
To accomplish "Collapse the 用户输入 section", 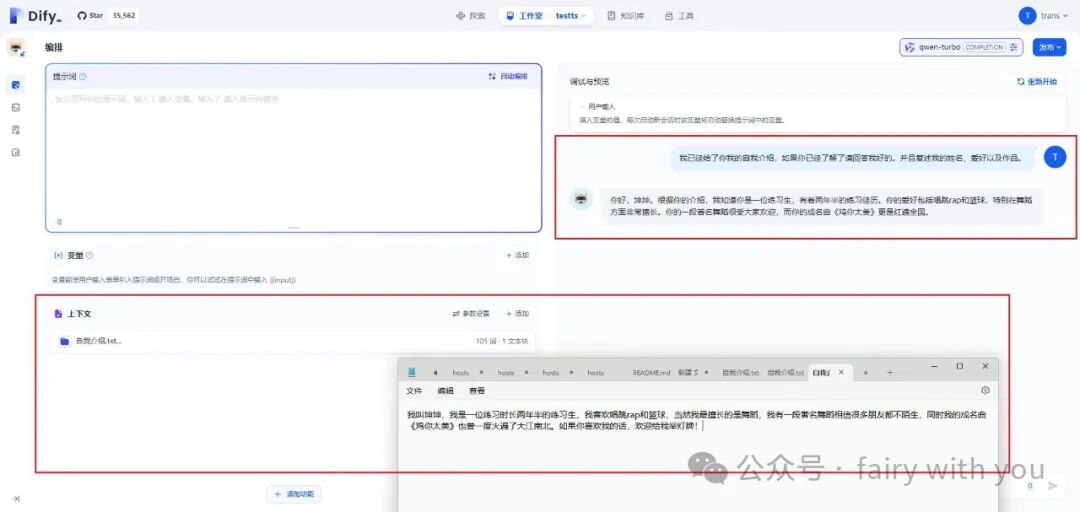I will 598,107.
